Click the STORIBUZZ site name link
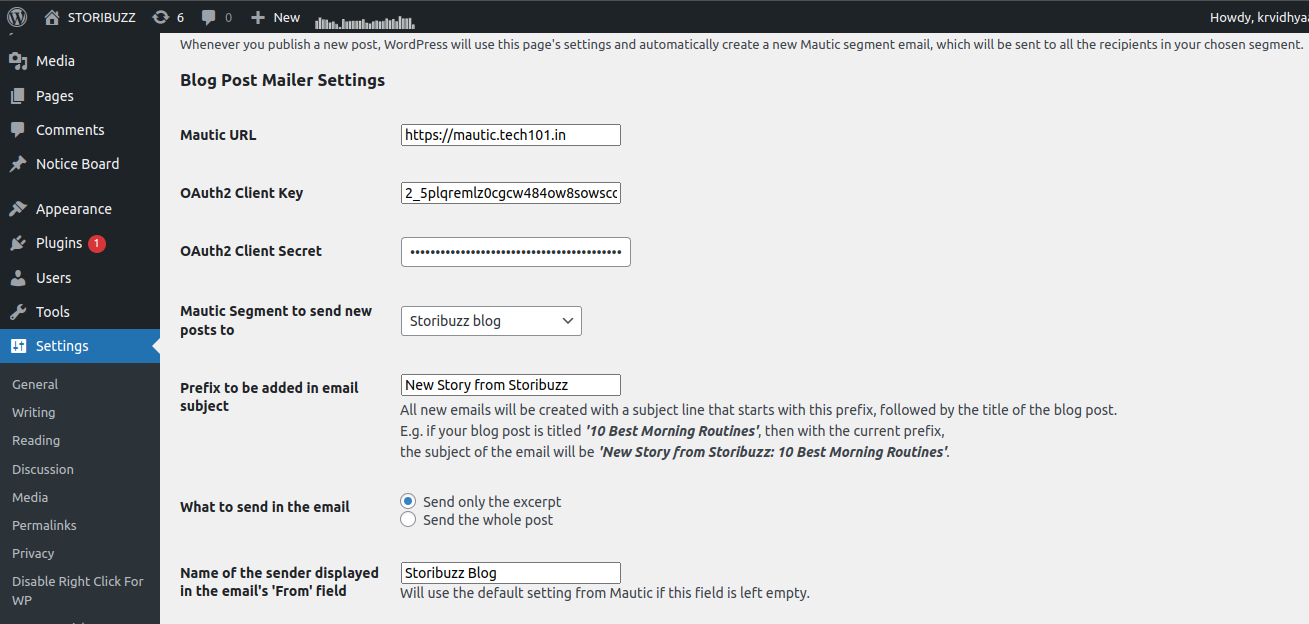Image resolution: width=1309 pixels, height=624 pixels. coord(101,17)
